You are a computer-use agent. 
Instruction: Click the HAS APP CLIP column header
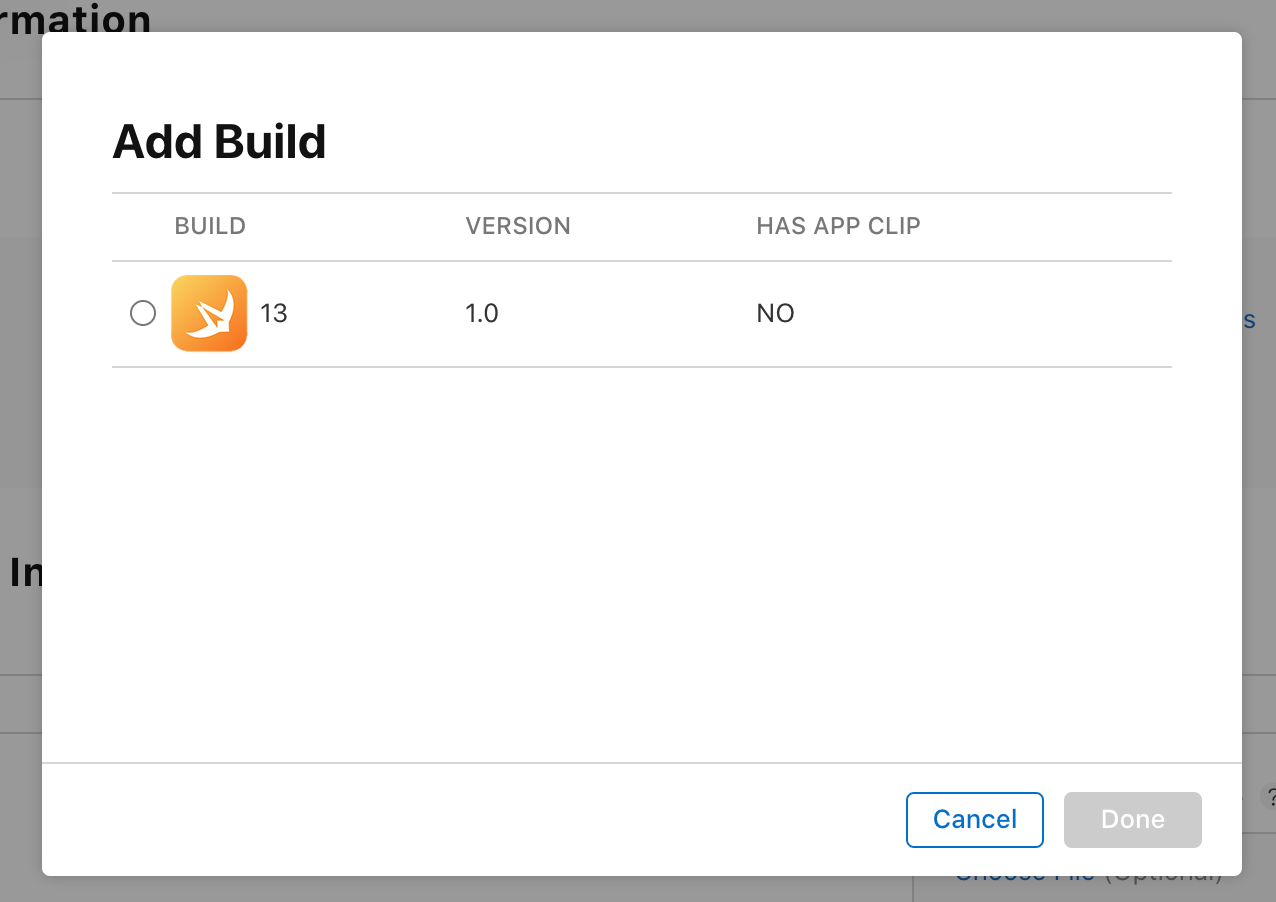point(838,226)
